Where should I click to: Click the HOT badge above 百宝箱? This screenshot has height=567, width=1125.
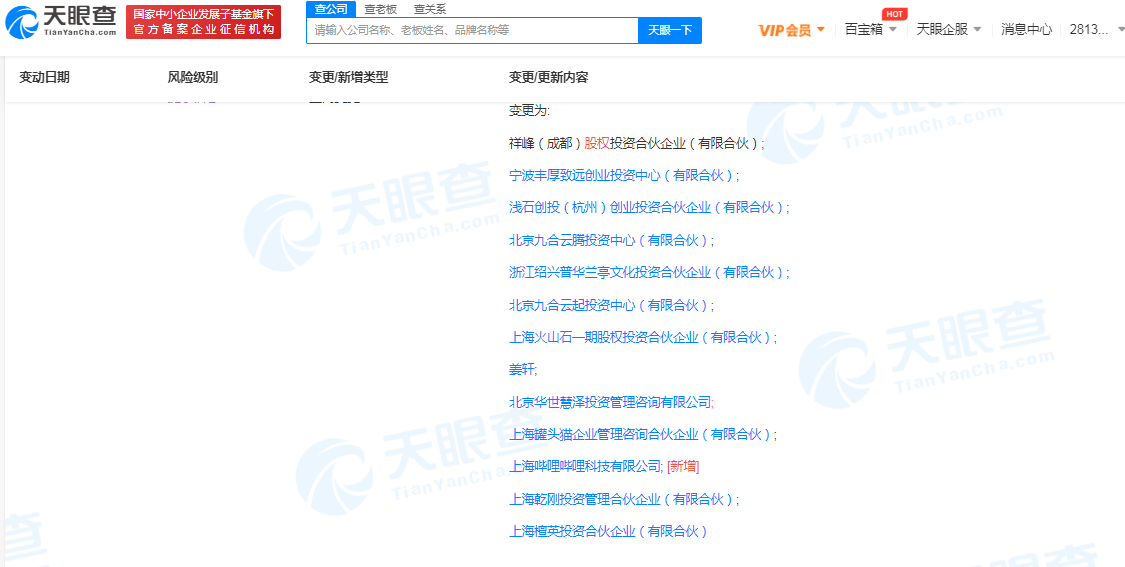(893, 14)
